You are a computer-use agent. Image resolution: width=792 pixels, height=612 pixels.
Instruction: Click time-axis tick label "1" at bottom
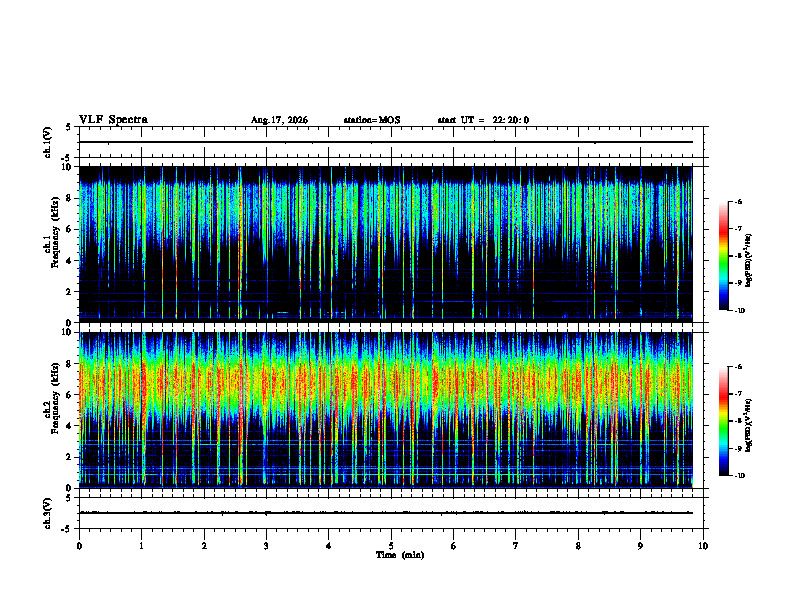[x=141, y=546]
